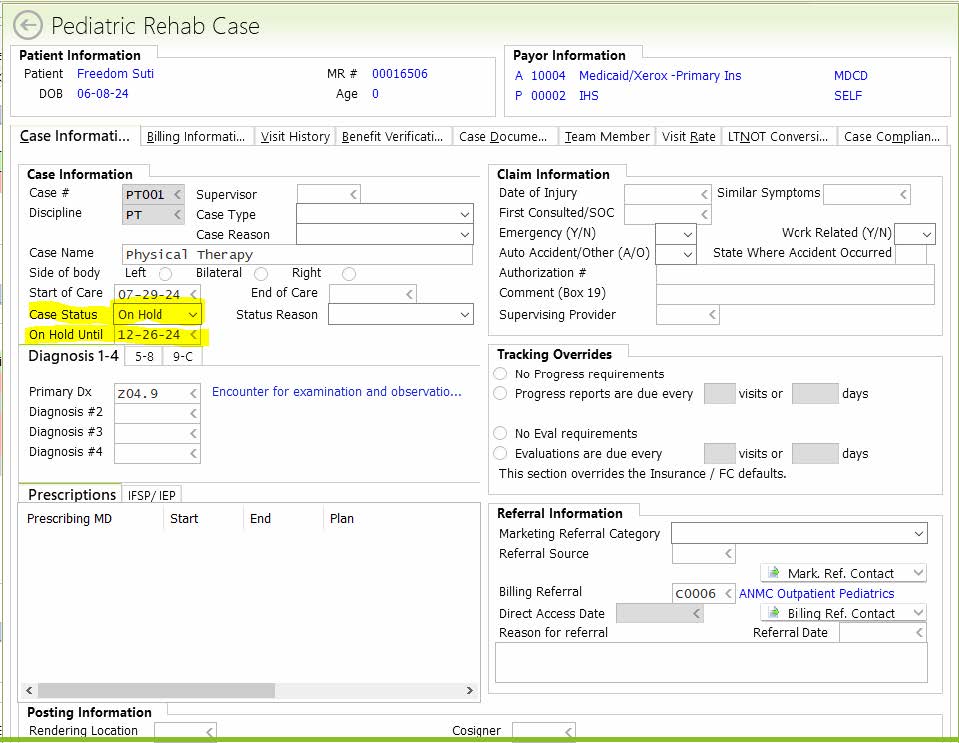Click the Prescriptions horizontal scrollbar
This screenshot has width=959, height=743.
[x=155, y=690]
